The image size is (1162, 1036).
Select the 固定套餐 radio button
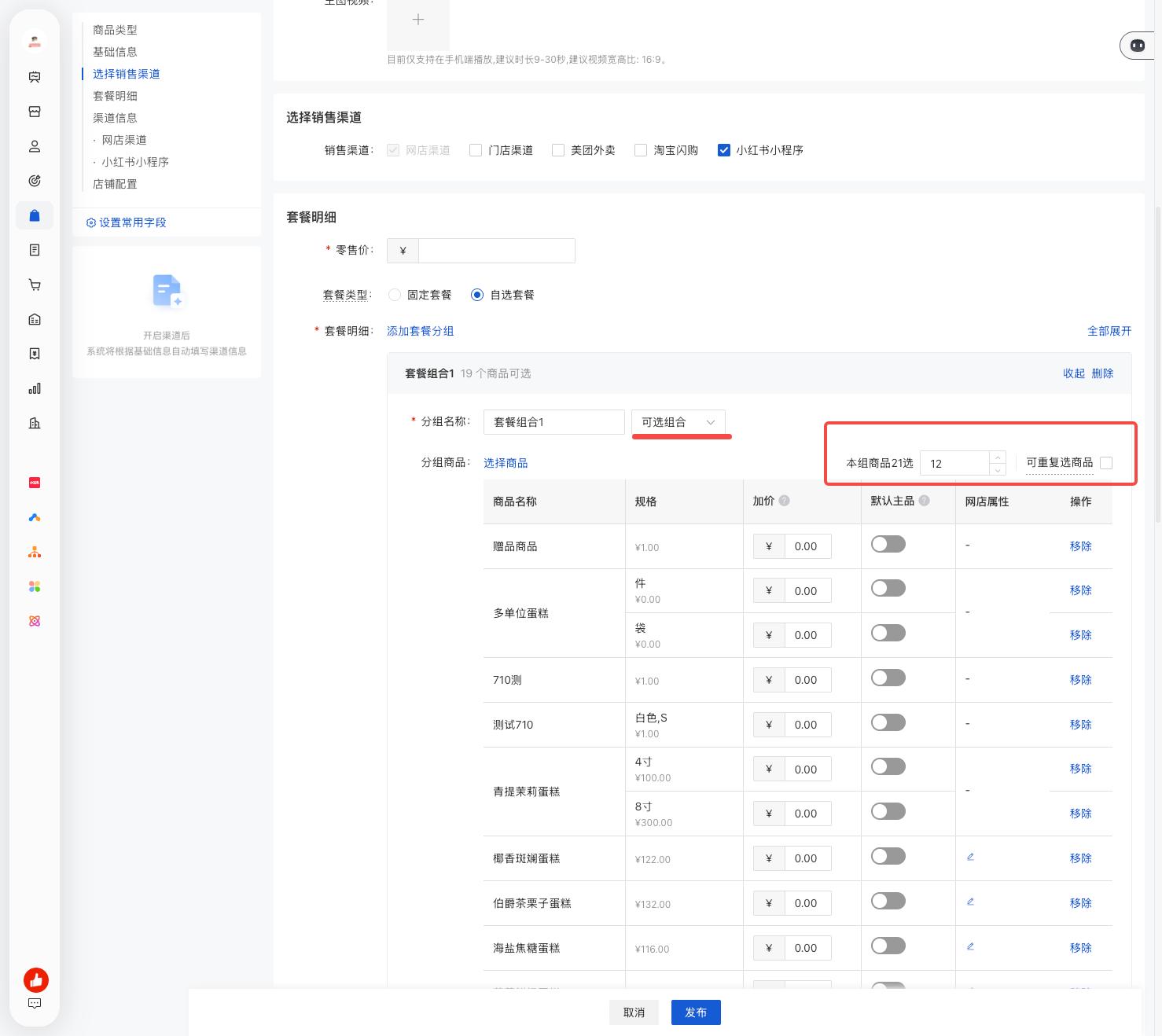point(395,295)
